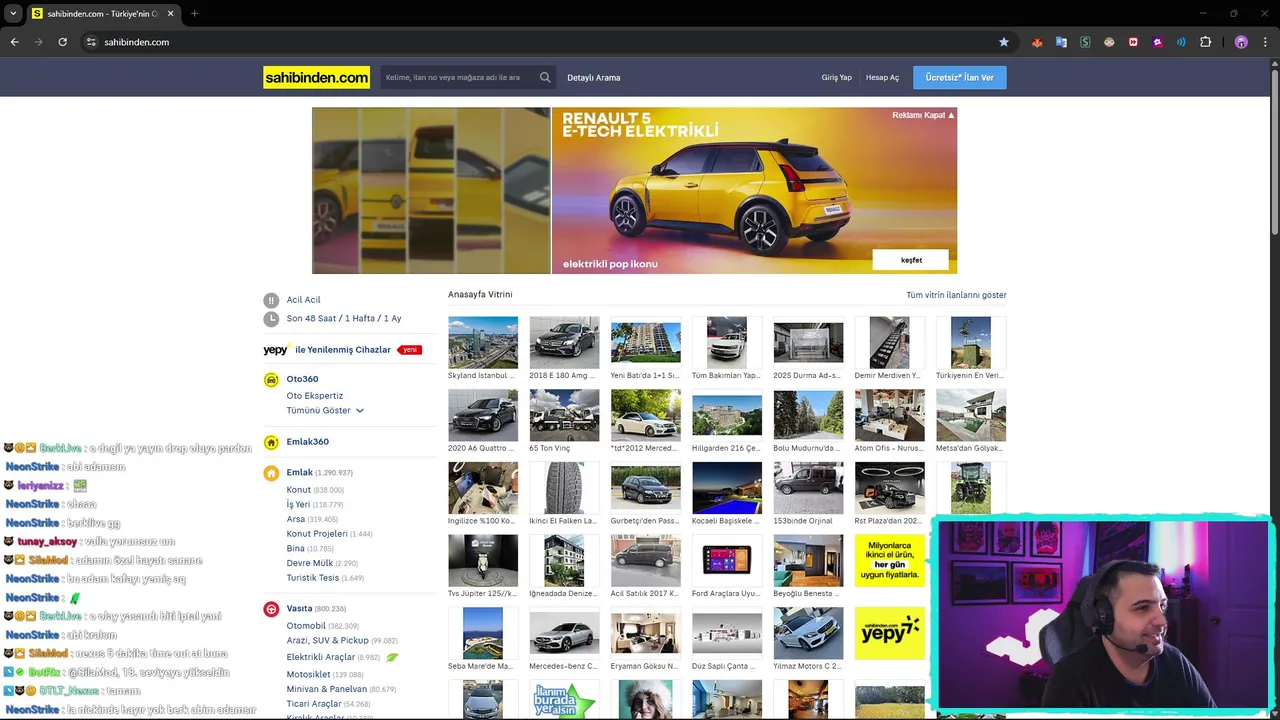Close the sahibinden.com tab
Image resolution: width=1280 pixels, height=720 pixels.
click(x=170, y=13)
